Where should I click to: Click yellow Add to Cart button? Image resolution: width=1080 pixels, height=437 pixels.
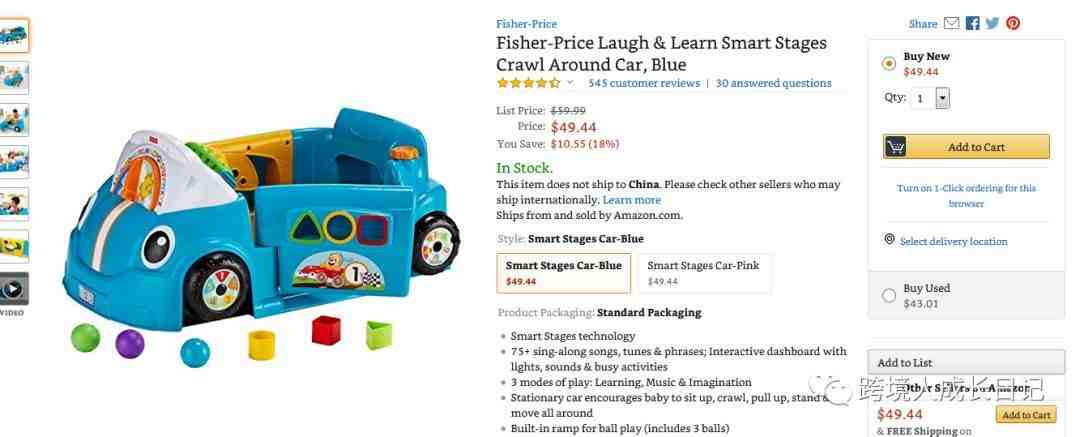coord(966,147)
